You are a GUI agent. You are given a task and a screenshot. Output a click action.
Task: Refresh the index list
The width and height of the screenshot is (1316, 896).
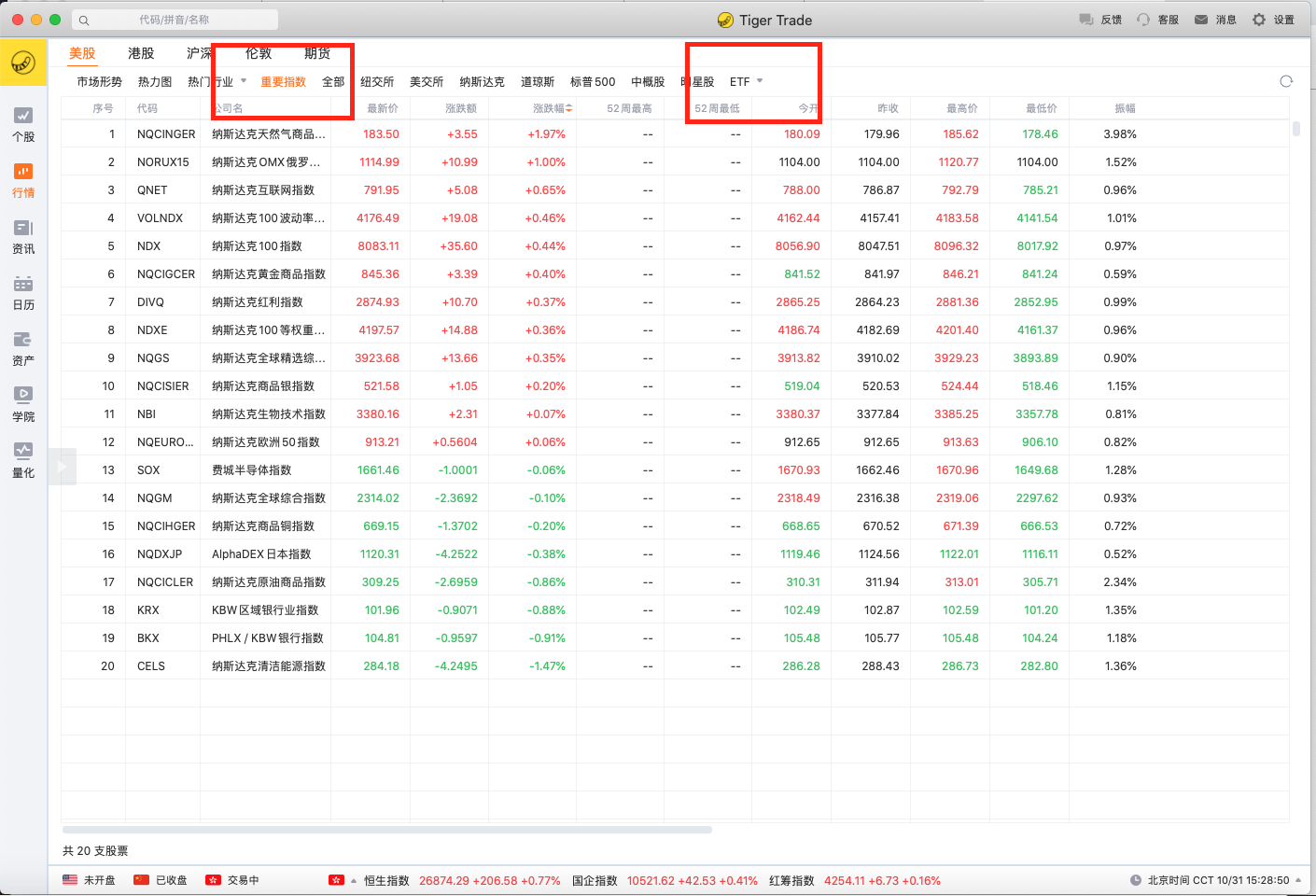click(x=1286, y=81)
